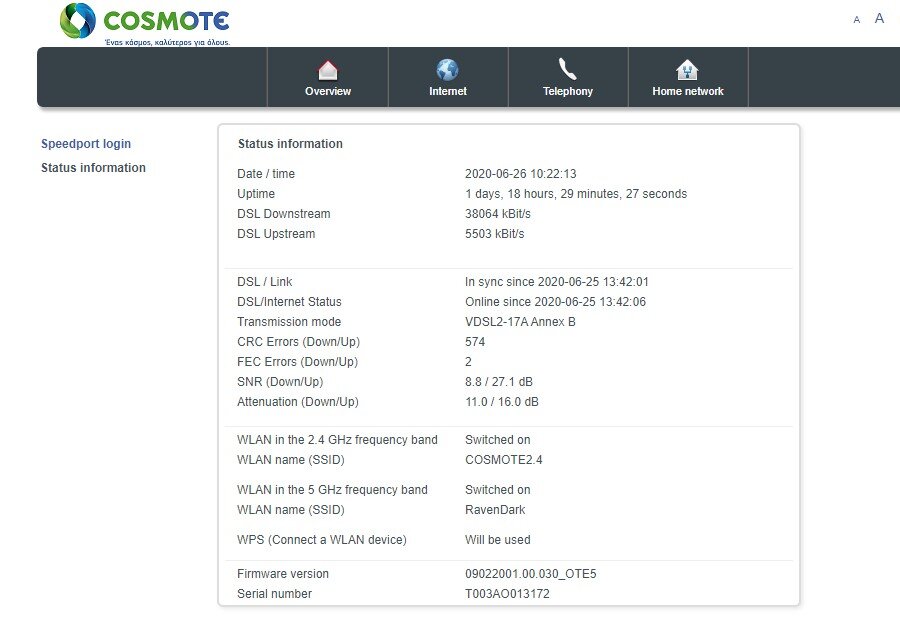Open the Overview menu label
Viewport: 900px width, 637px height.
pos(328,91)
